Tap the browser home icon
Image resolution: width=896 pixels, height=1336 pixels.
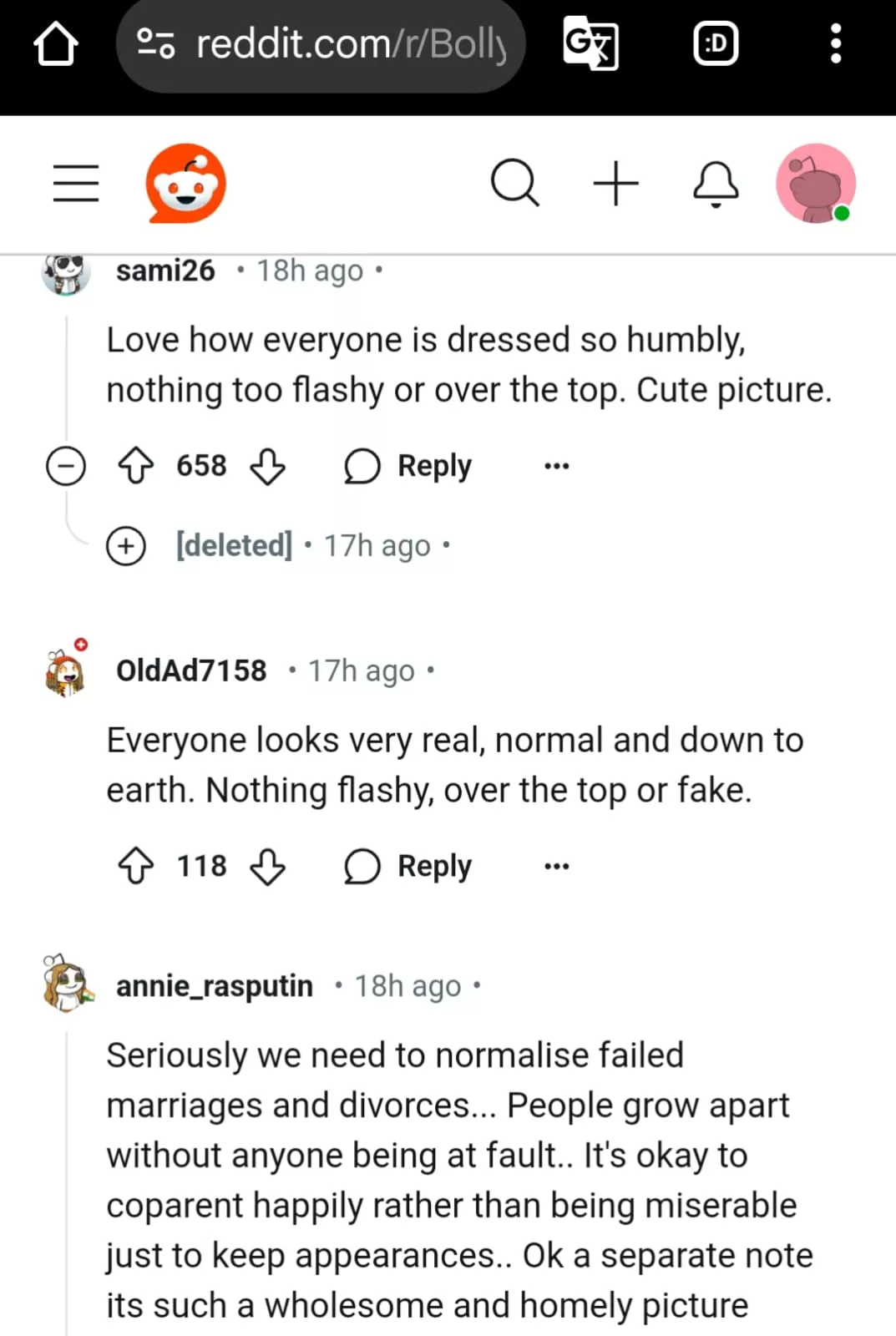coord(56,43)
